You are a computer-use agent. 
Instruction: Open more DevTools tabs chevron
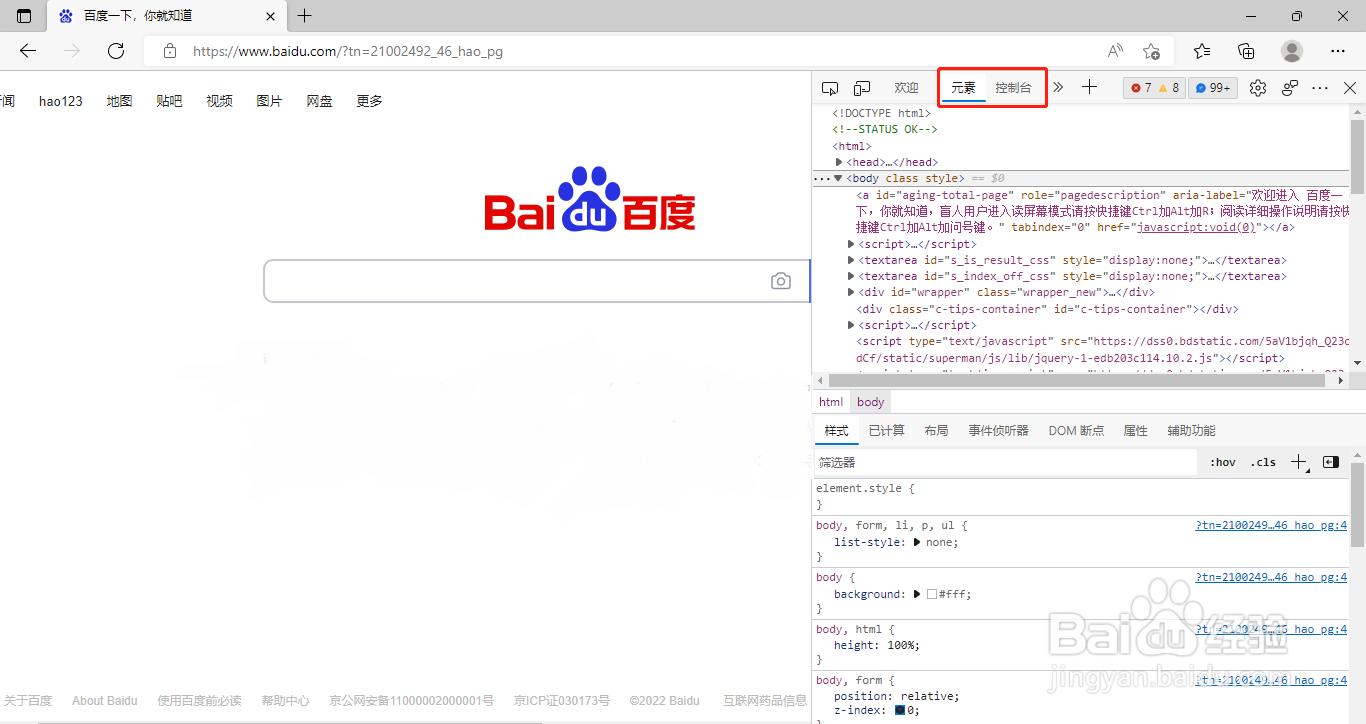click(1058, 88)
